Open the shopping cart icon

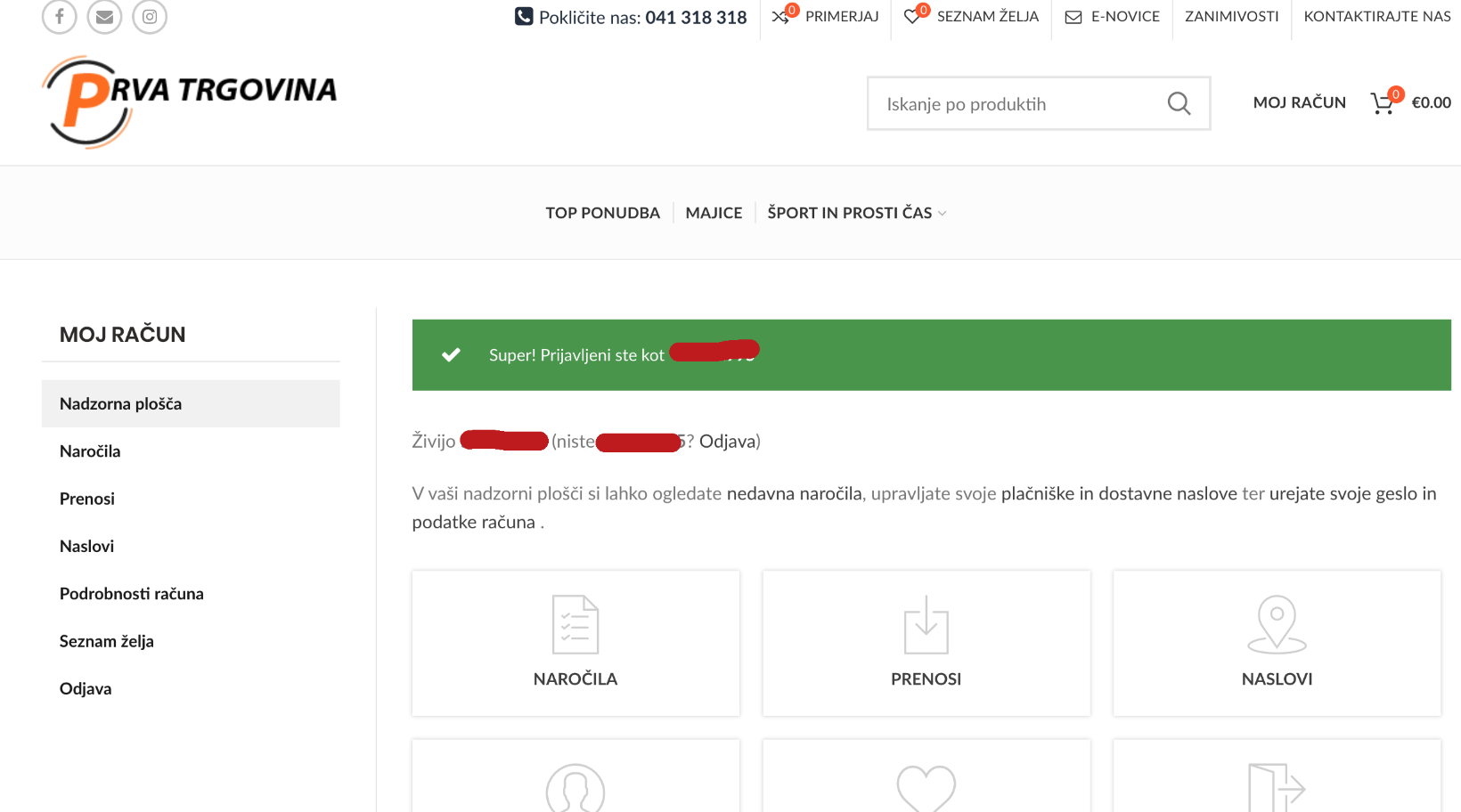(x=1382, y=103)
